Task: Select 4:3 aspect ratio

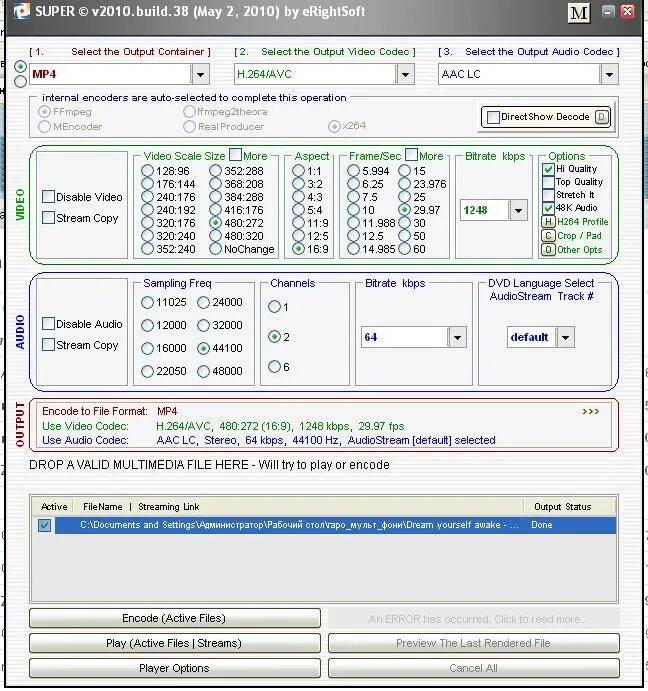Action: 298,197
